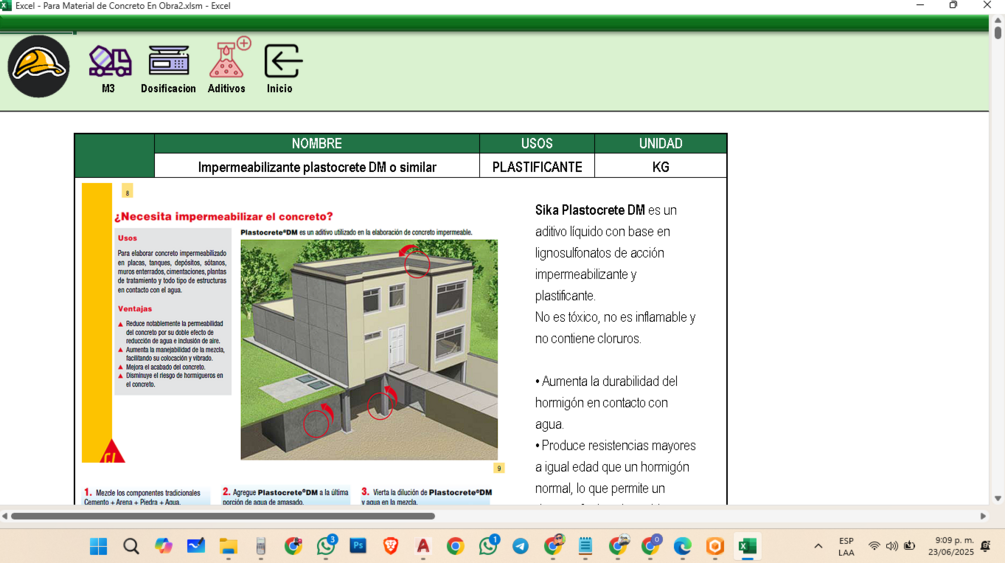Click the Aditivos label
Image resolution: width=1005 pixels, height=563 pixels.
tap(226, 88)
